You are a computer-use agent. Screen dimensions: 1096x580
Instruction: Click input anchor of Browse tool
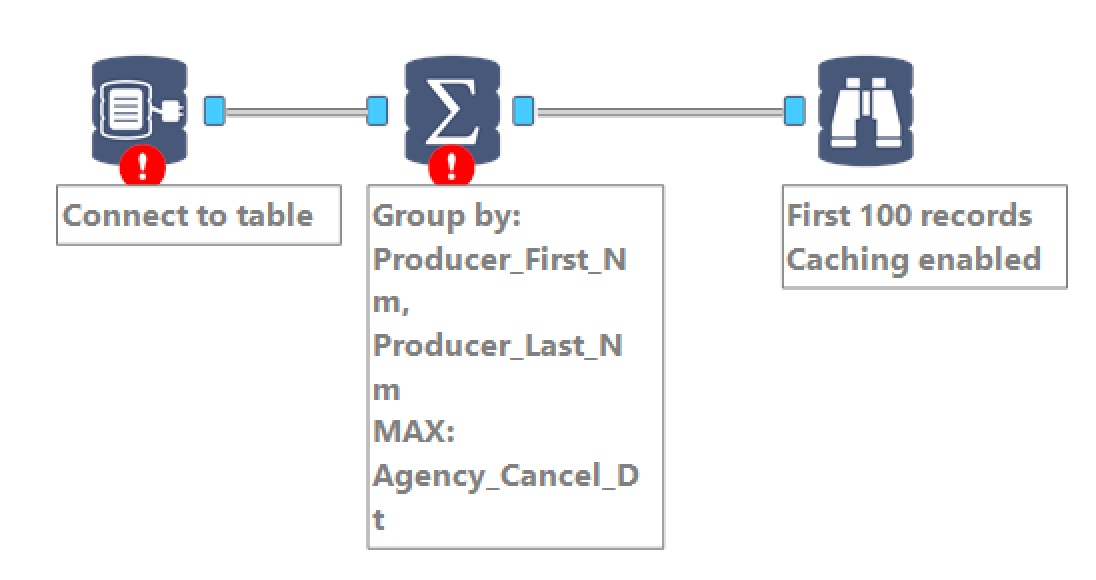coord(794,110)
